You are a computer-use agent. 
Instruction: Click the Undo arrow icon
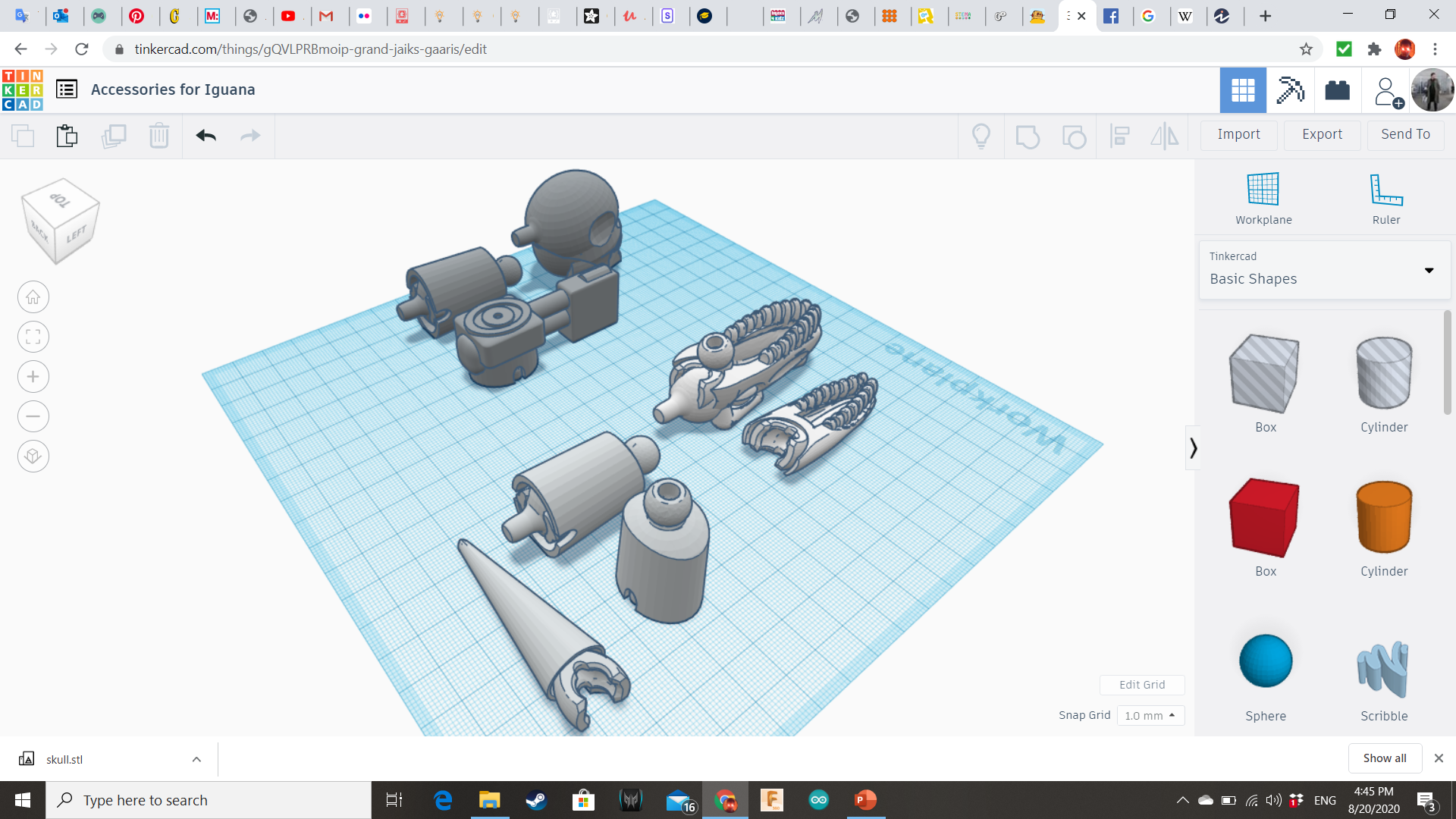click(x=206, y=136)
